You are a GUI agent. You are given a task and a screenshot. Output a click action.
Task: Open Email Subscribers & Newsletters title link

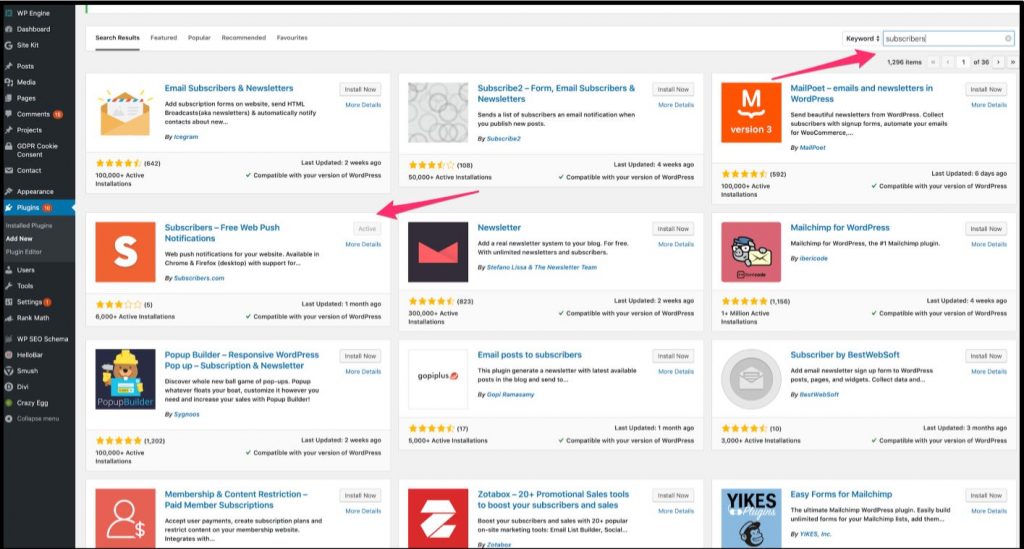coord(229,88)
